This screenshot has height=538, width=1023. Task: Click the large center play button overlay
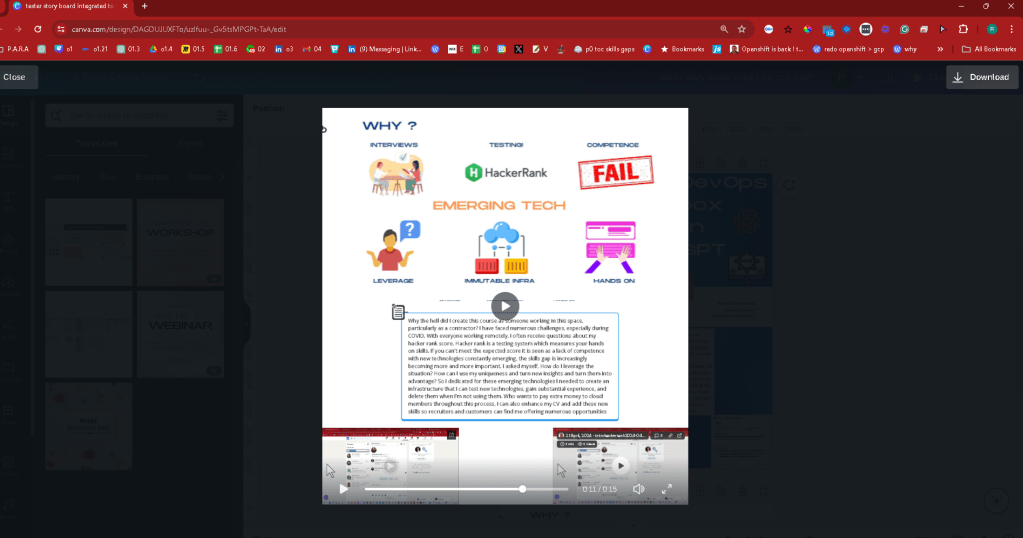(505, 306)
